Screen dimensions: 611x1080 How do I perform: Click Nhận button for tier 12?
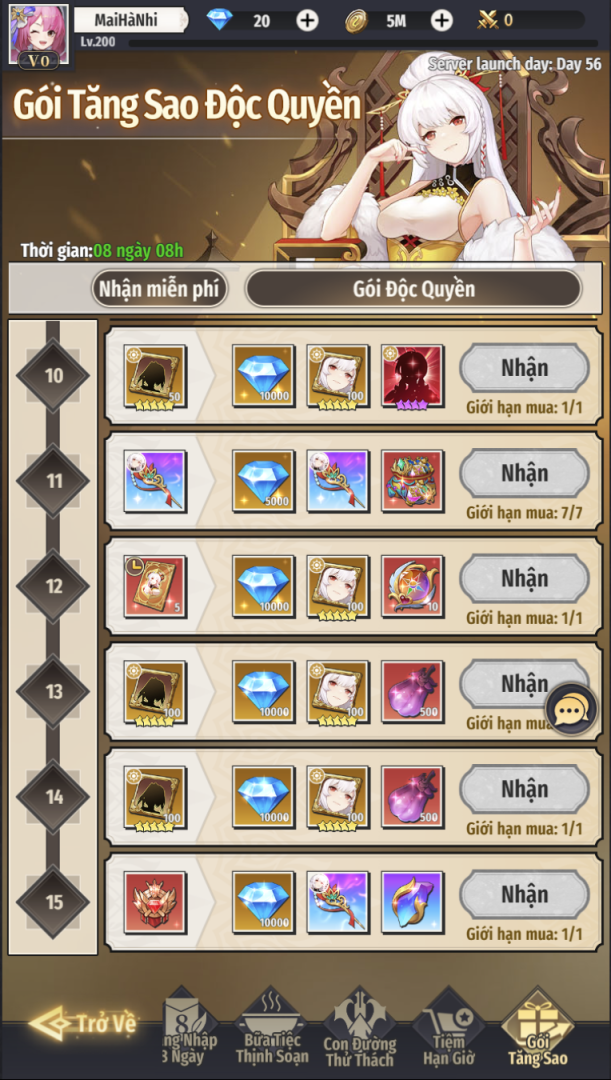click(x=524, y=579)
